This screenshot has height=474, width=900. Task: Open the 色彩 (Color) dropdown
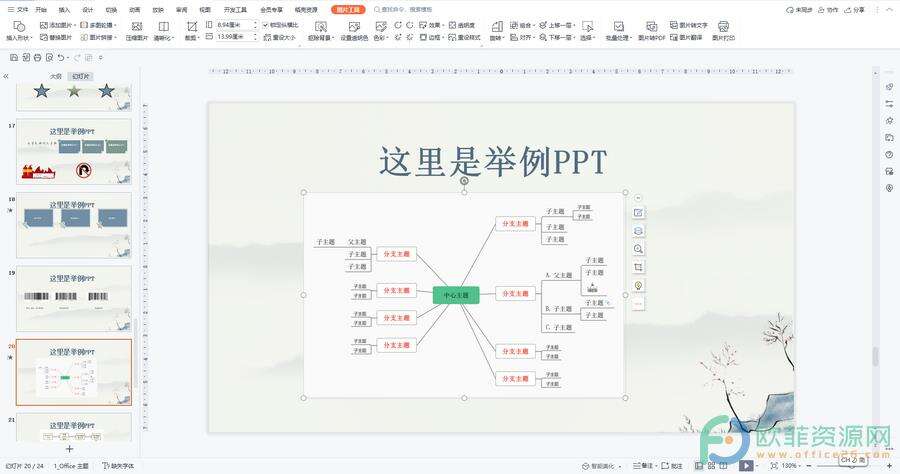[x=381, y=31]
